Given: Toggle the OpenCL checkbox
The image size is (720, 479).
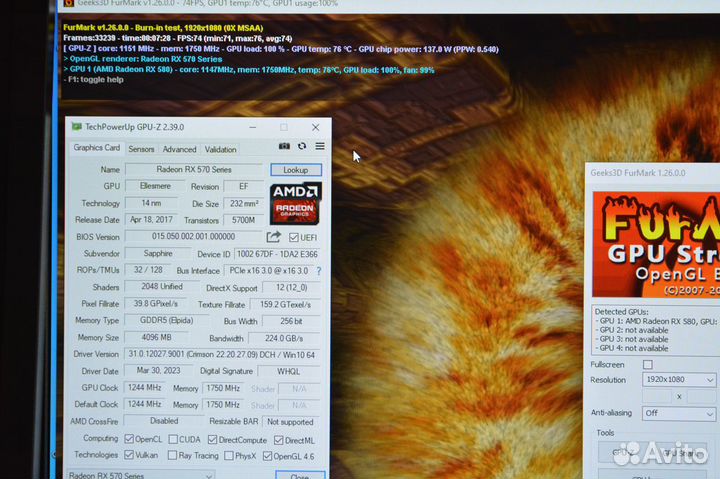Looking at the screenshot, I should click(128, 439).
